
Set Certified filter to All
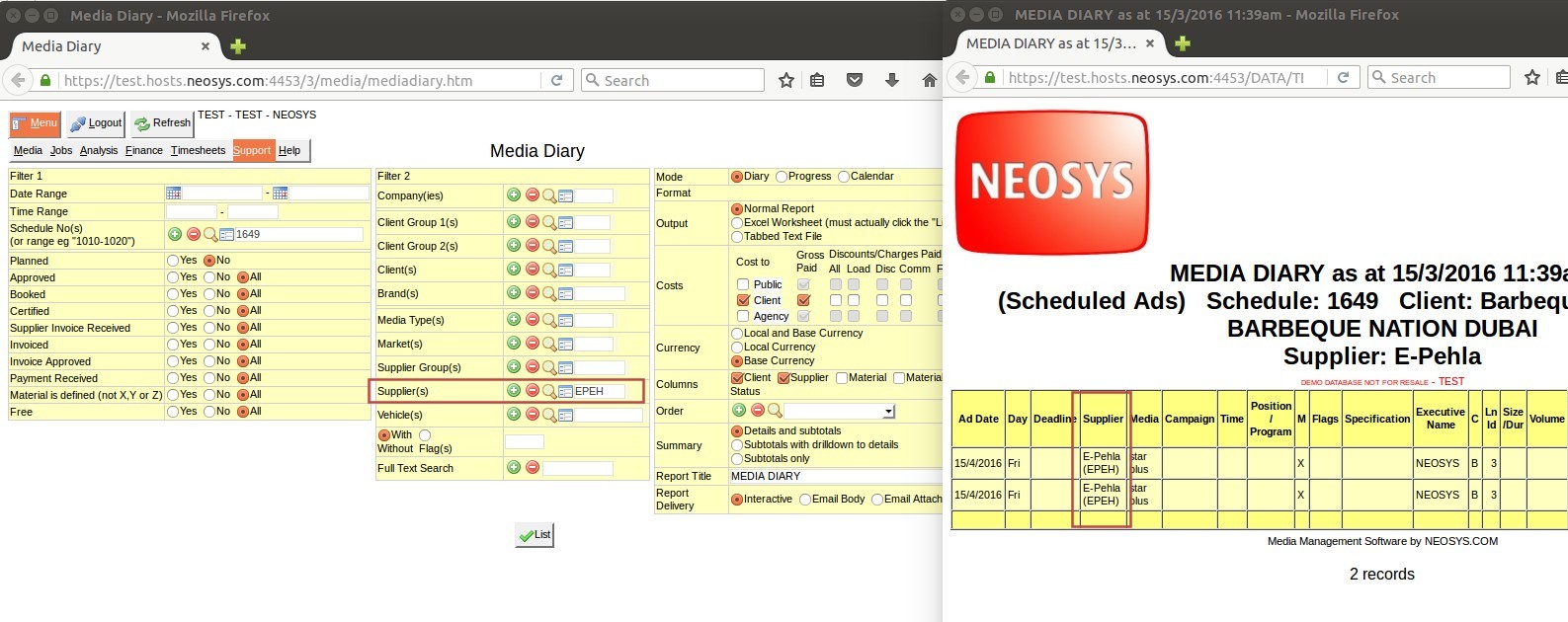(x=243, y=311)
